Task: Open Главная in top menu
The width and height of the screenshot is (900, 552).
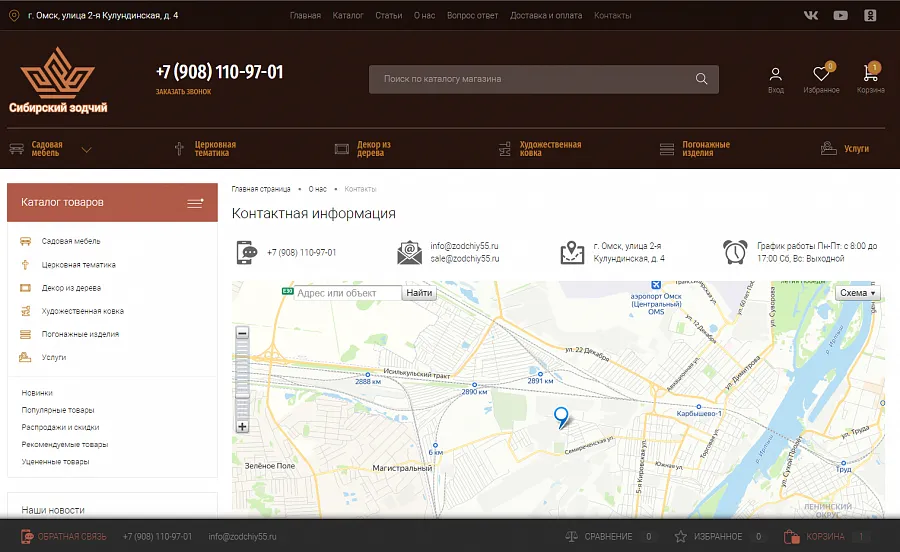Action: [305, 15]
